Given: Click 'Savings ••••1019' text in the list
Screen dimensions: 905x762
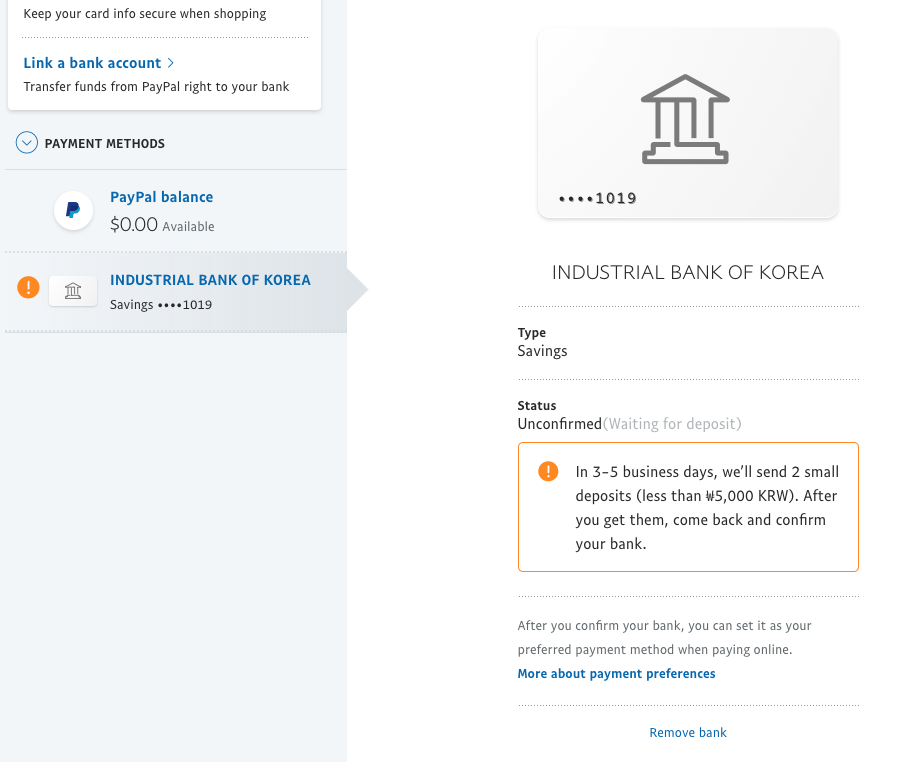Looking at the screenshot, I should tap(161, 304).
